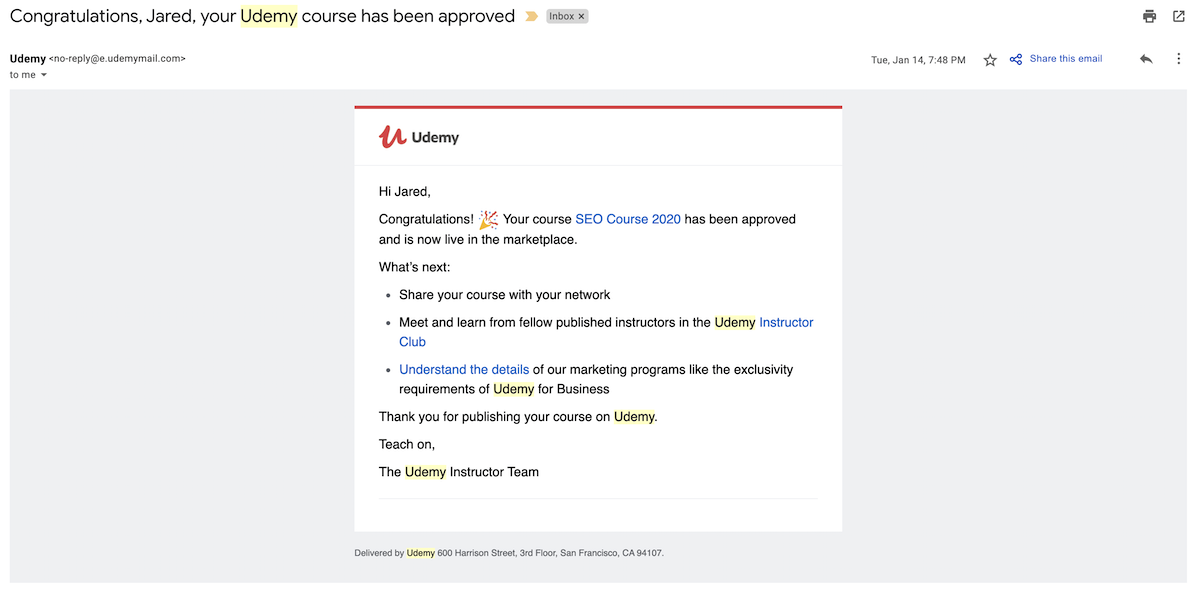The height and width of the screenshot is (595, 1200).
Task: Click the Delivered by Udemy footer address
Action: tap(509, 553)
